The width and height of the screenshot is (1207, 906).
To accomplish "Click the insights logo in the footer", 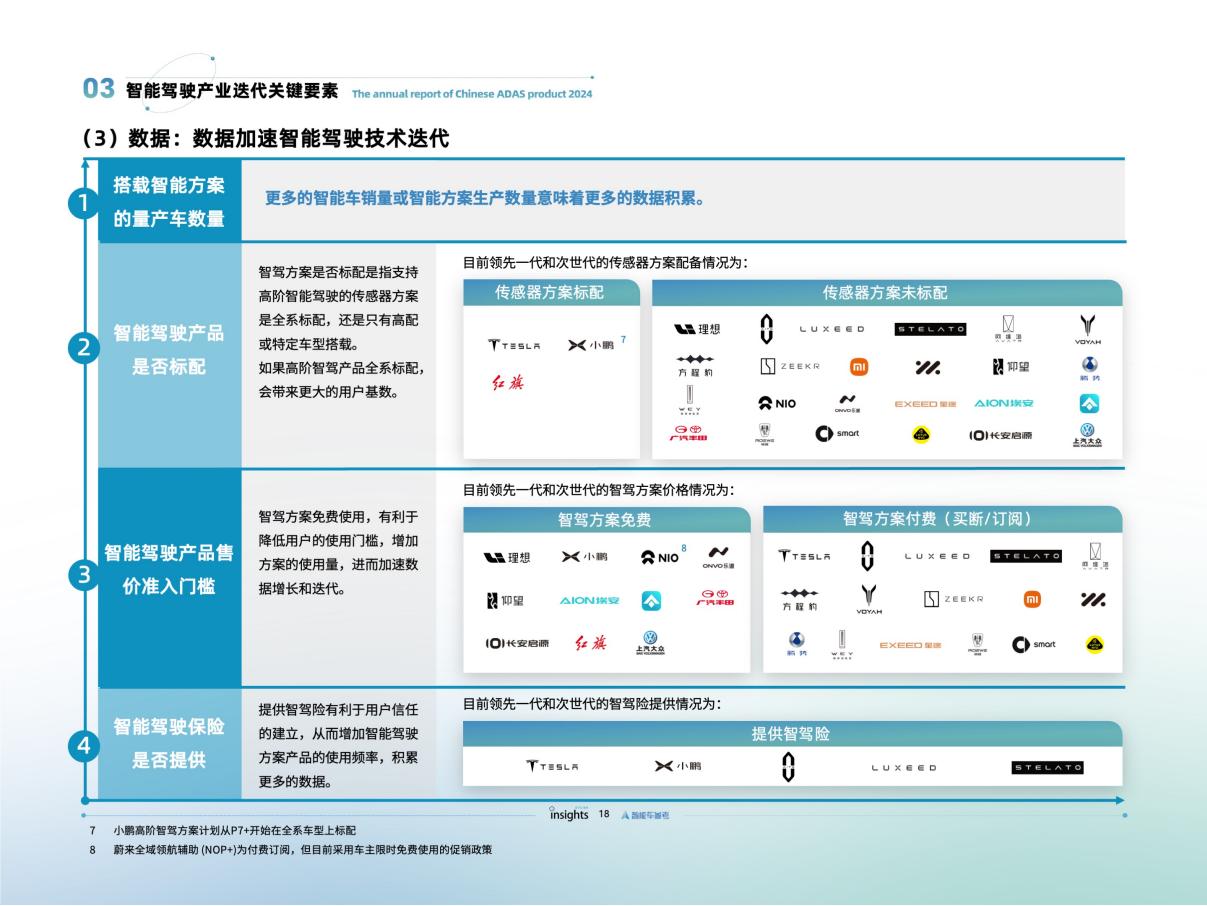I will [569, 813].
